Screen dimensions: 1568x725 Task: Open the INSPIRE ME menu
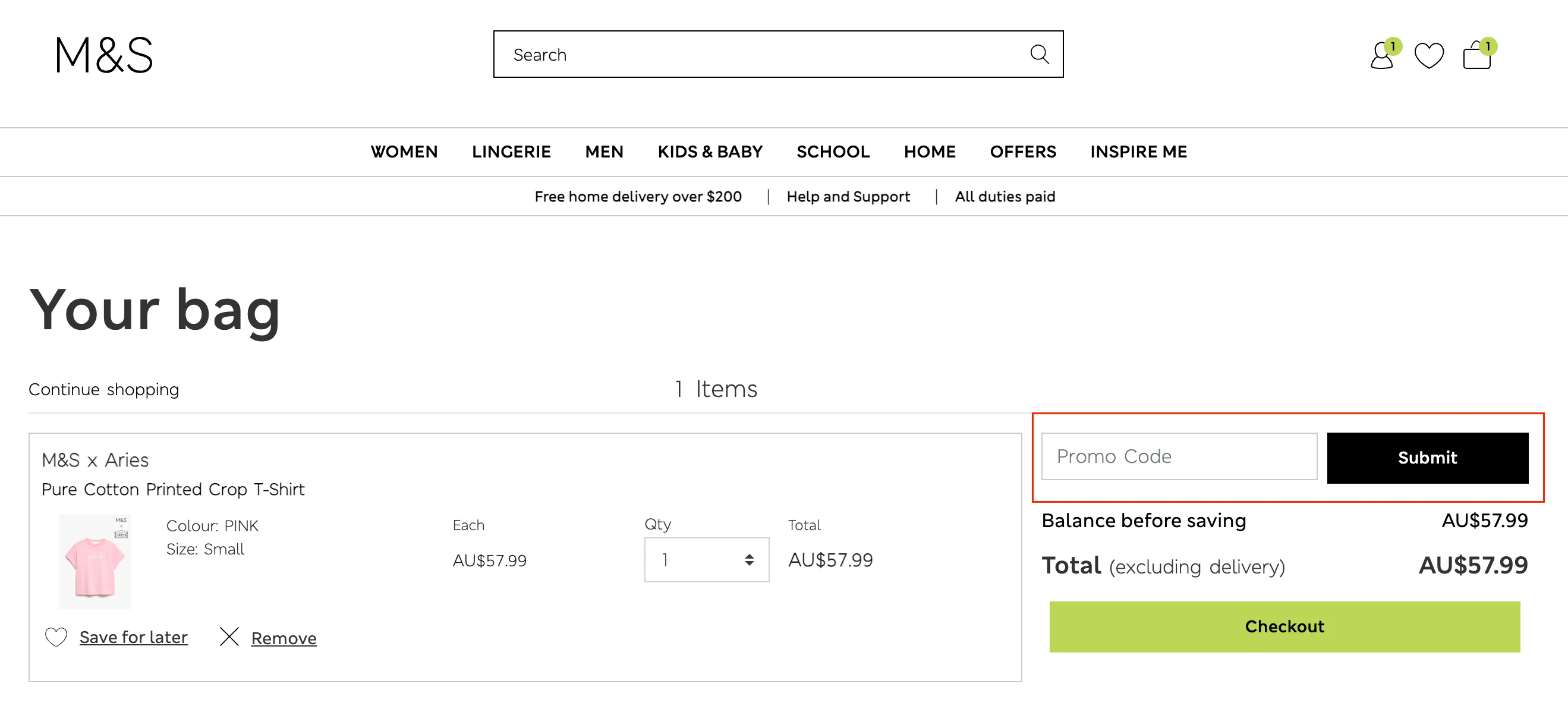click(1138, 152)
